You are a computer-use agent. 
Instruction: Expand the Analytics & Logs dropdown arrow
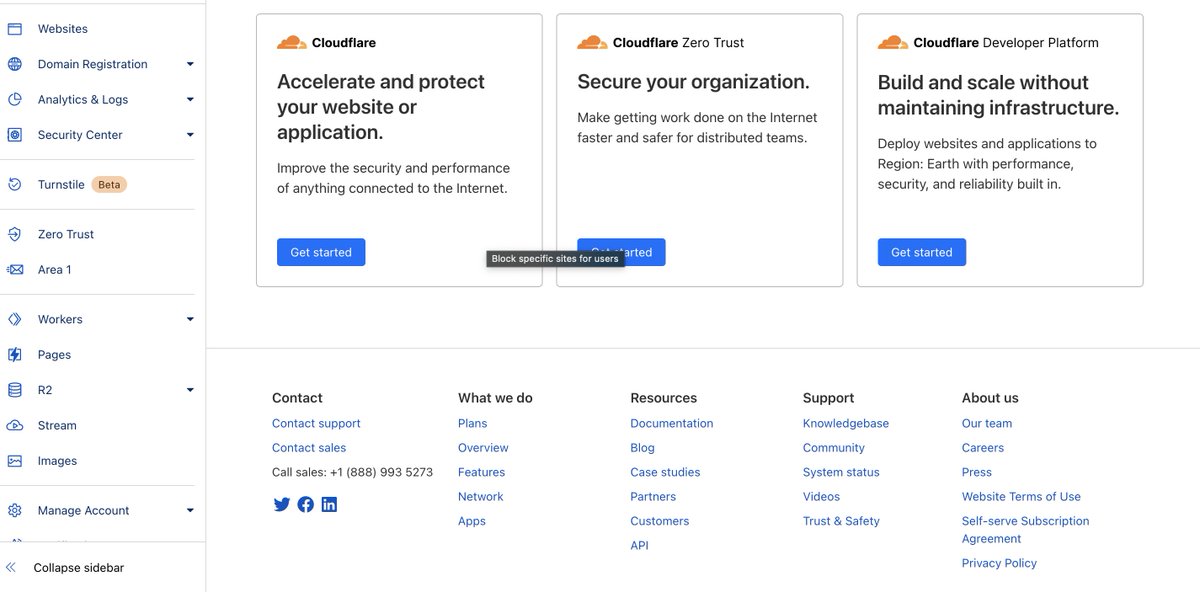click(x=190, y=99)
